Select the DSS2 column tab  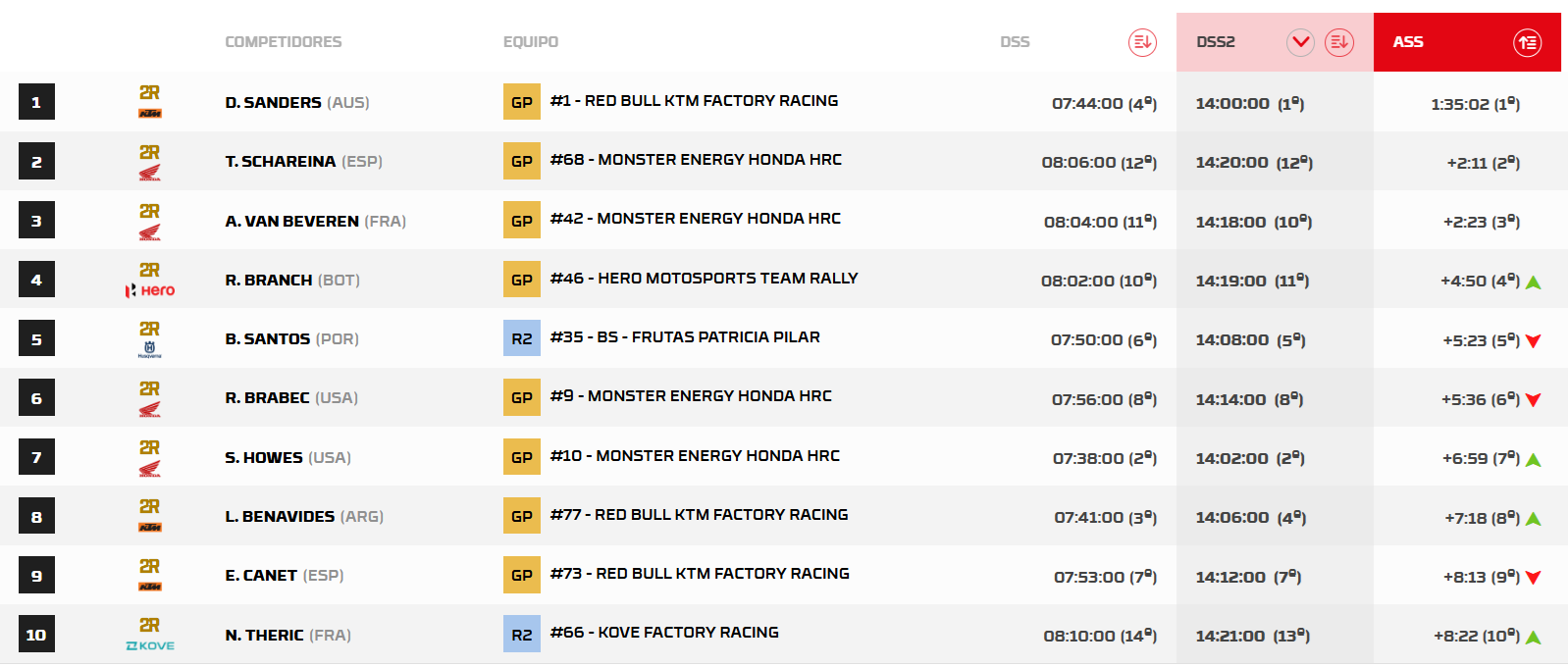click(1275, 42)
